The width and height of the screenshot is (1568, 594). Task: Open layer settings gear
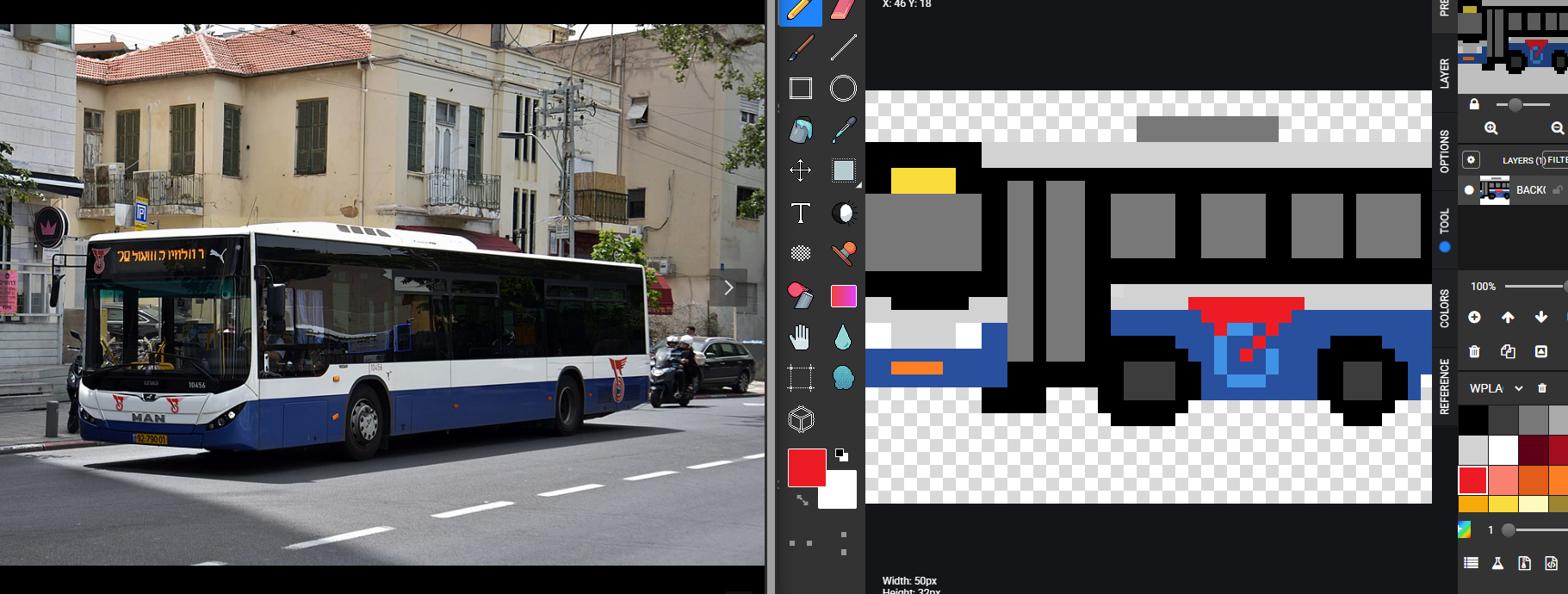(1471, 159)
